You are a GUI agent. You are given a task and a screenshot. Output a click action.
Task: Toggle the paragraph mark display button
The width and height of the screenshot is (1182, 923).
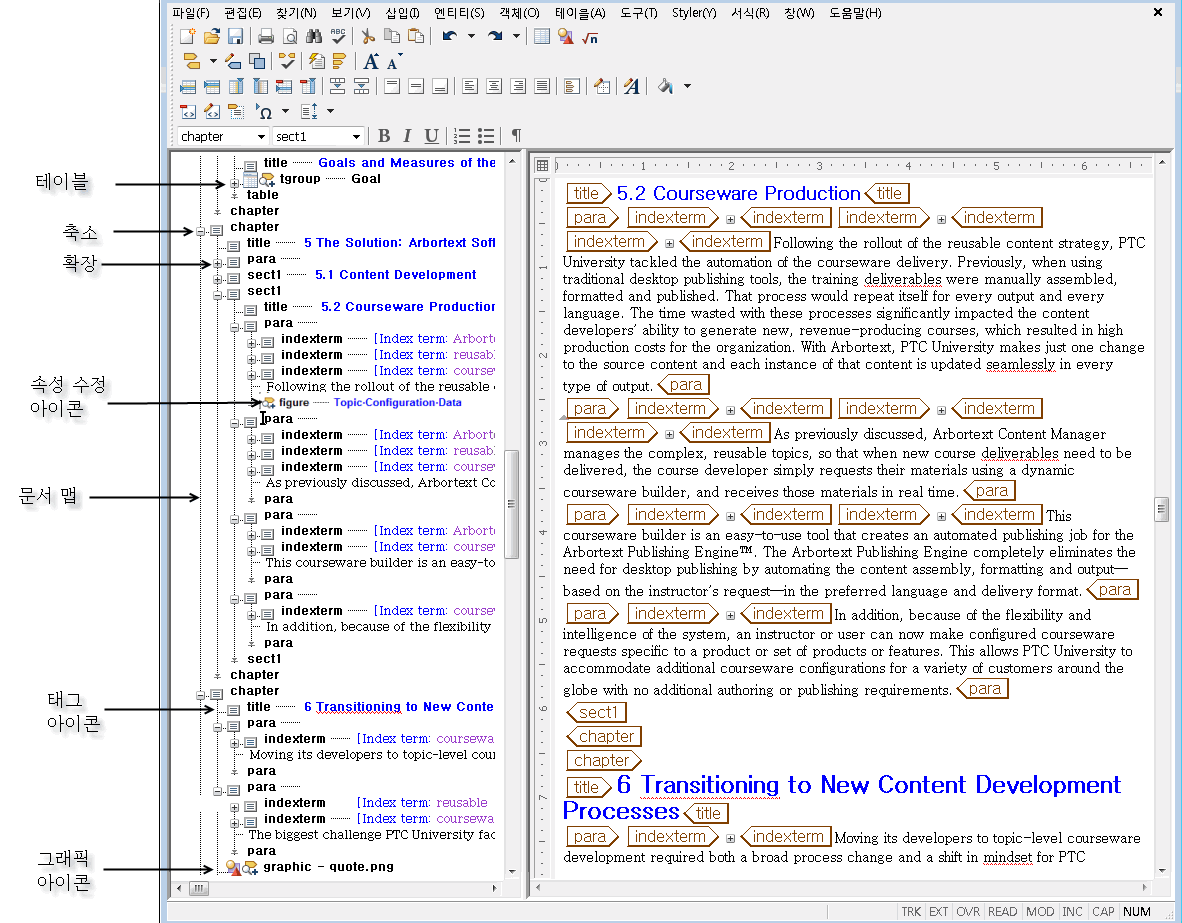(516, 136)
